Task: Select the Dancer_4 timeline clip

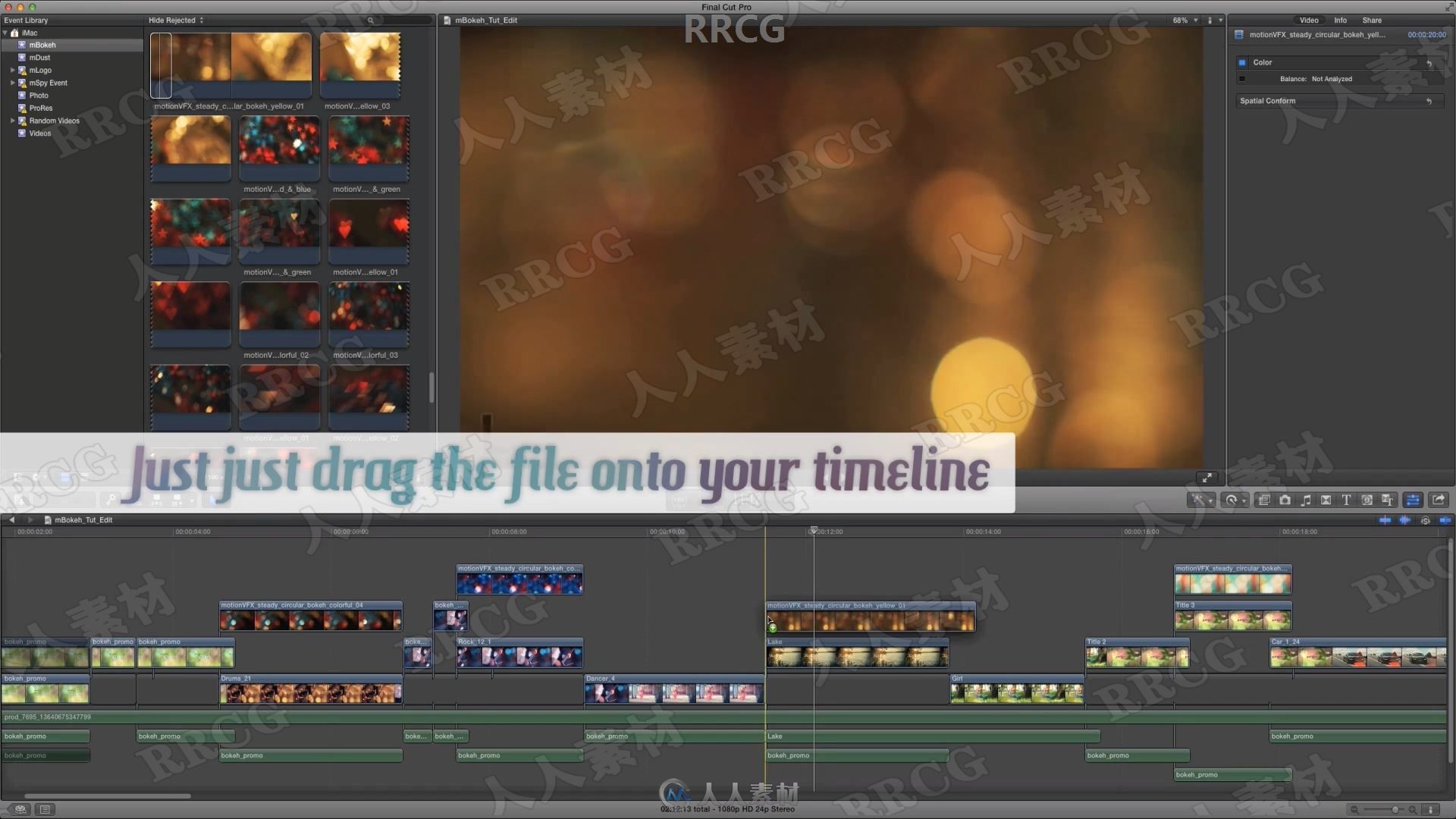Action: point(674,689)
